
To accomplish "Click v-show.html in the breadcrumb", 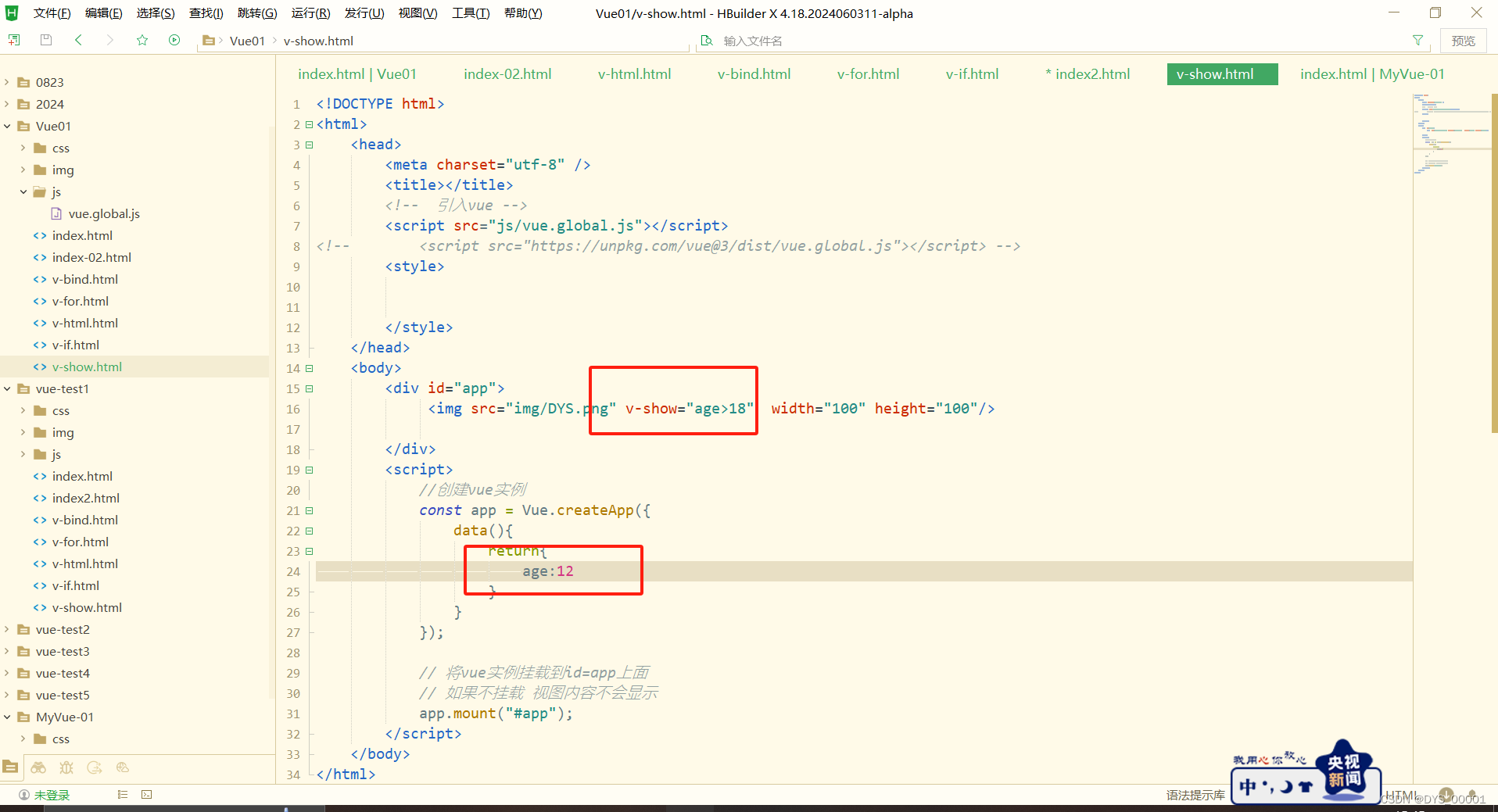I will pyautogui.click(x=318, y=41).
